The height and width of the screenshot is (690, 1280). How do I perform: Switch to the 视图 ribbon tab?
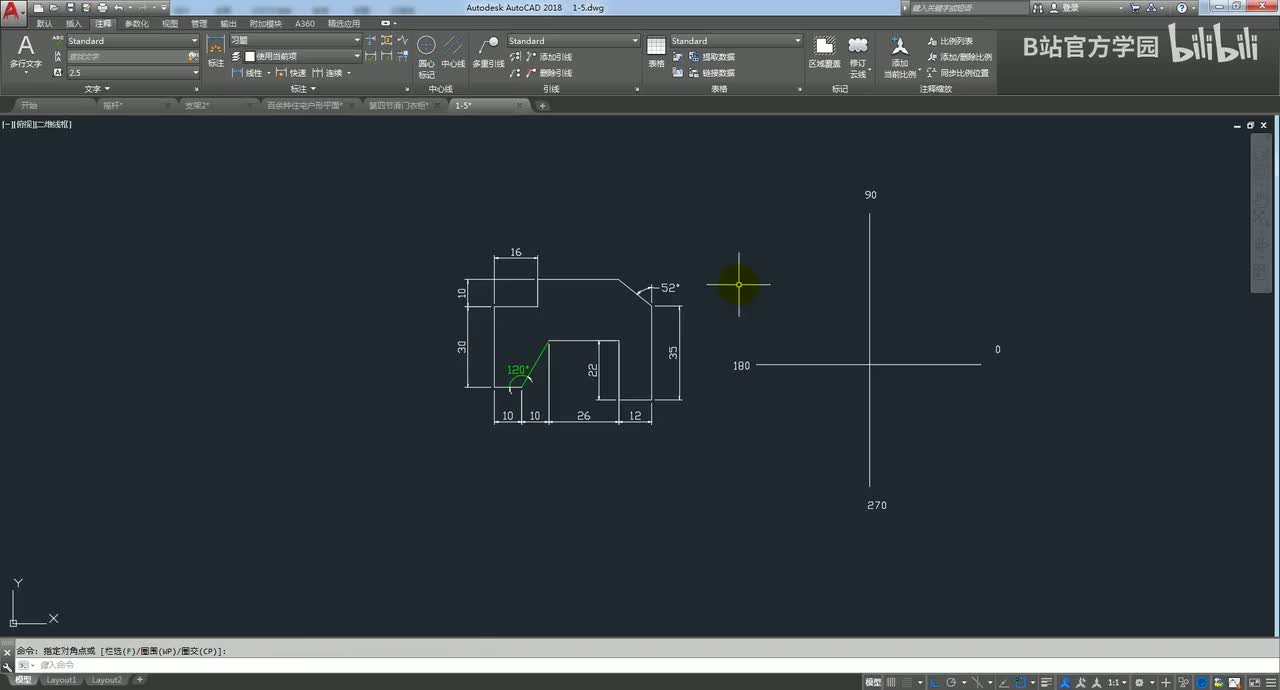click(170, 23)
